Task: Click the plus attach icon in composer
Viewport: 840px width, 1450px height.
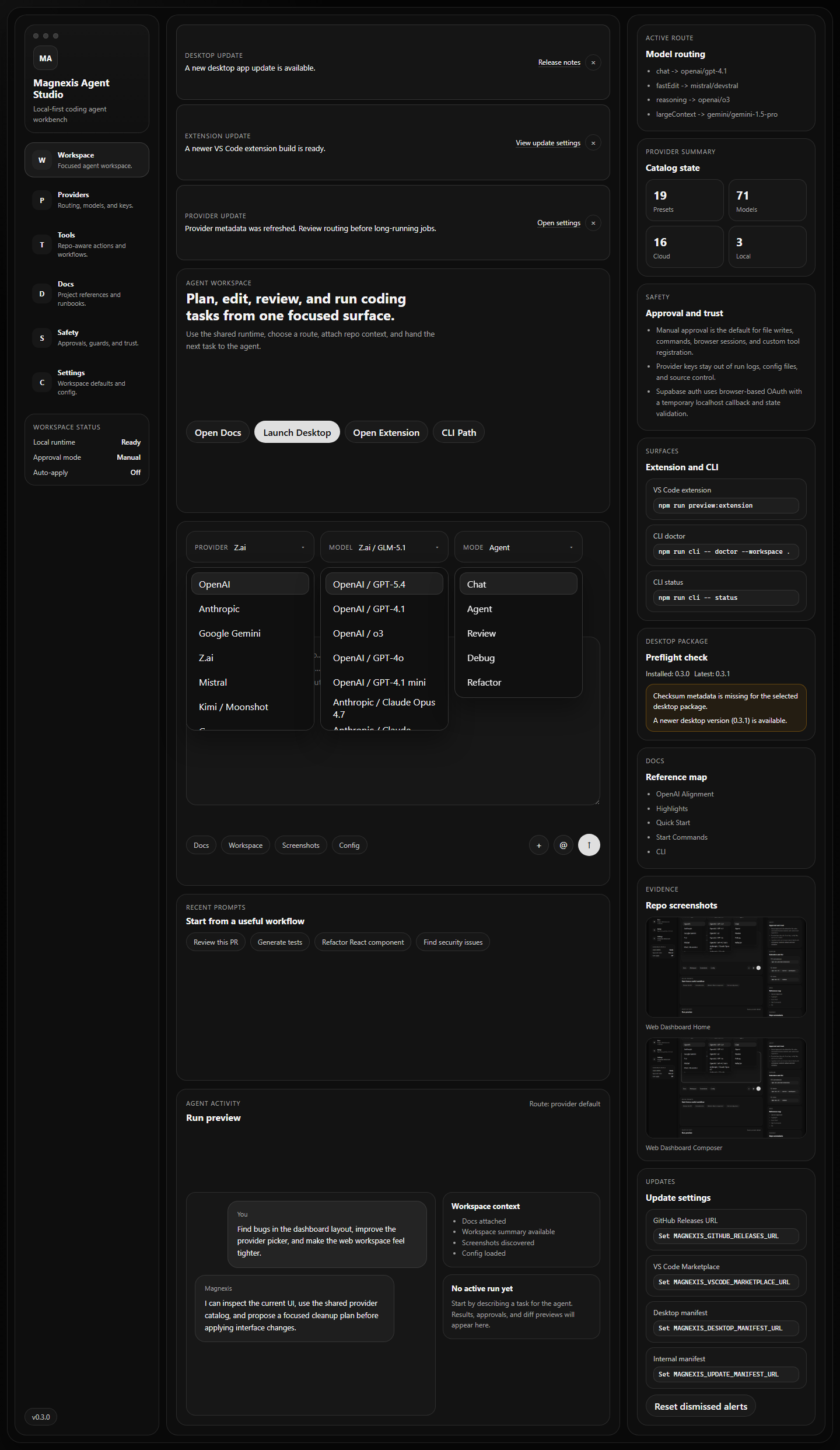Action: click(x=539, y=845)
